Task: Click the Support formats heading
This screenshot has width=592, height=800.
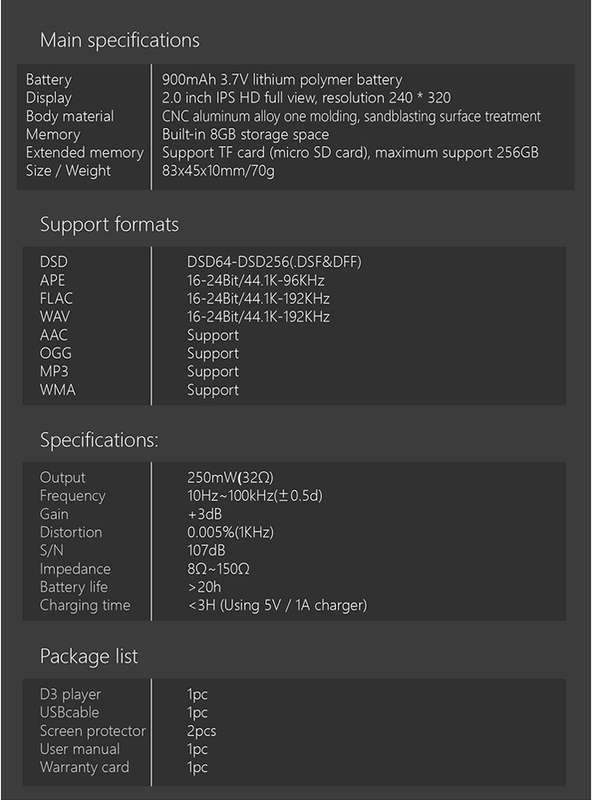Action: [109, 224]
